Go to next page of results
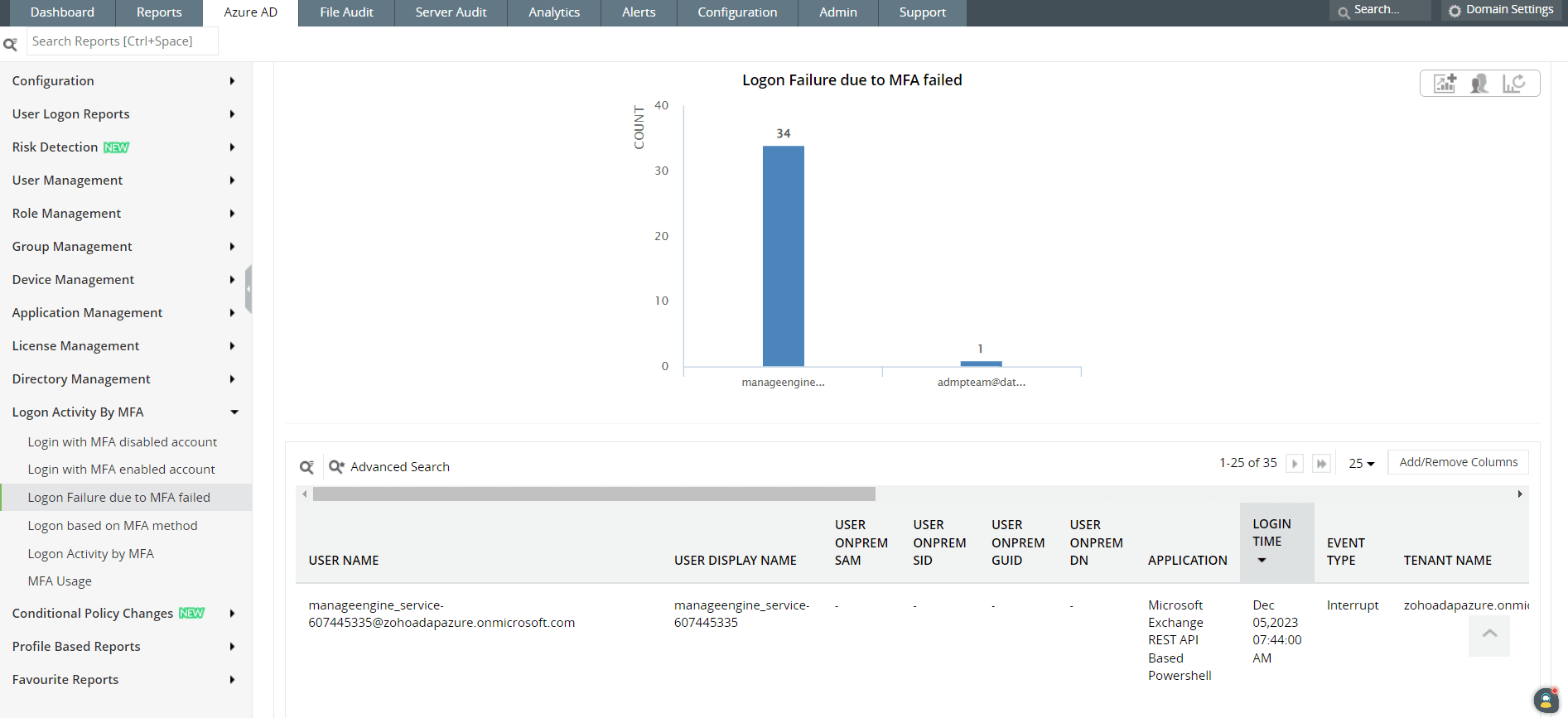This screenshot has width=1568, height=718. (1295, 464)
